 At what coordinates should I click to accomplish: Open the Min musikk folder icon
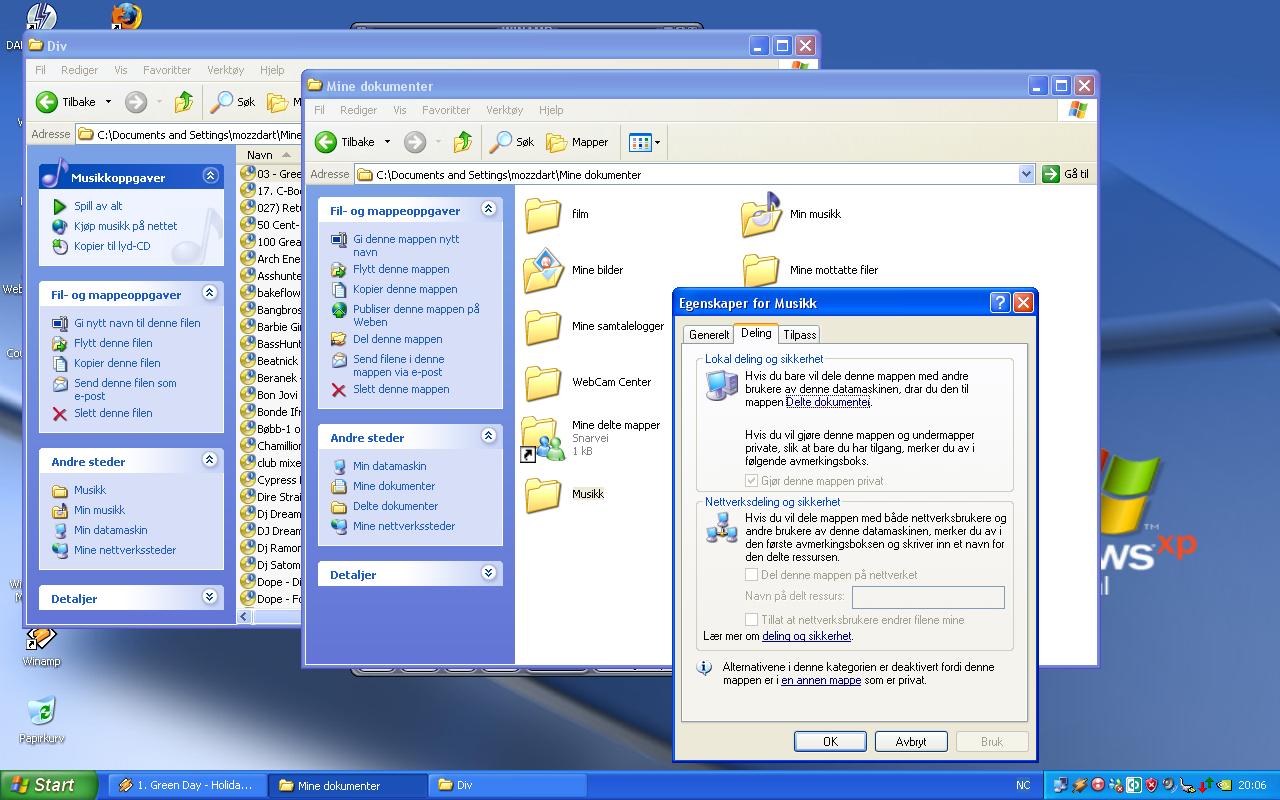click(761, 214)
